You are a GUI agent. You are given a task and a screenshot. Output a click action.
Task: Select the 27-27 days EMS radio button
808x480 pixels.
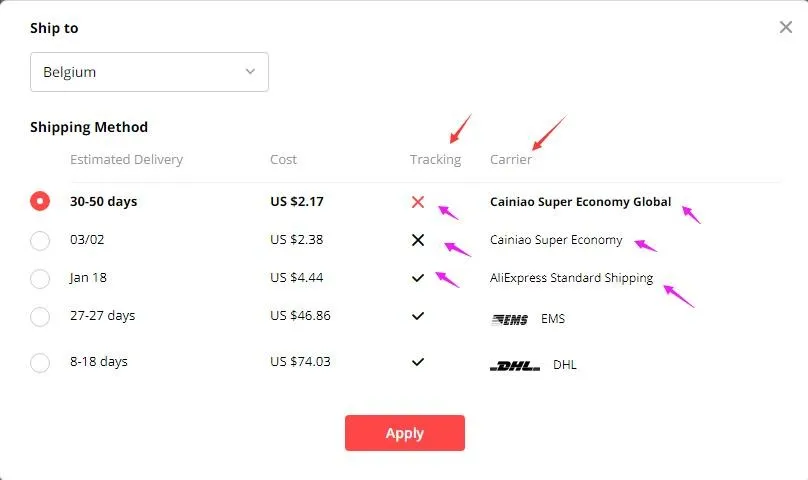[x=40, y=316]
